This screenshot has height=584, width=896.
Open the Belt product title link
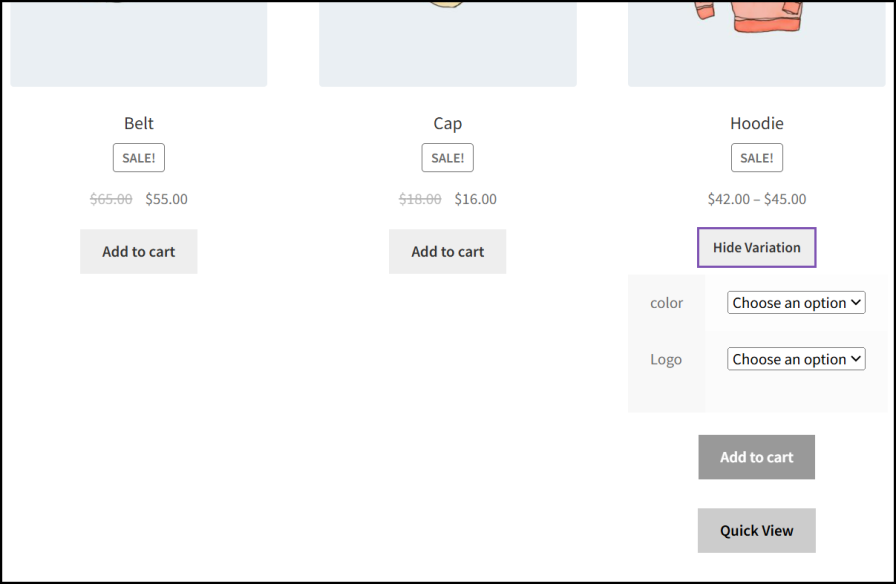coord(139,123)
